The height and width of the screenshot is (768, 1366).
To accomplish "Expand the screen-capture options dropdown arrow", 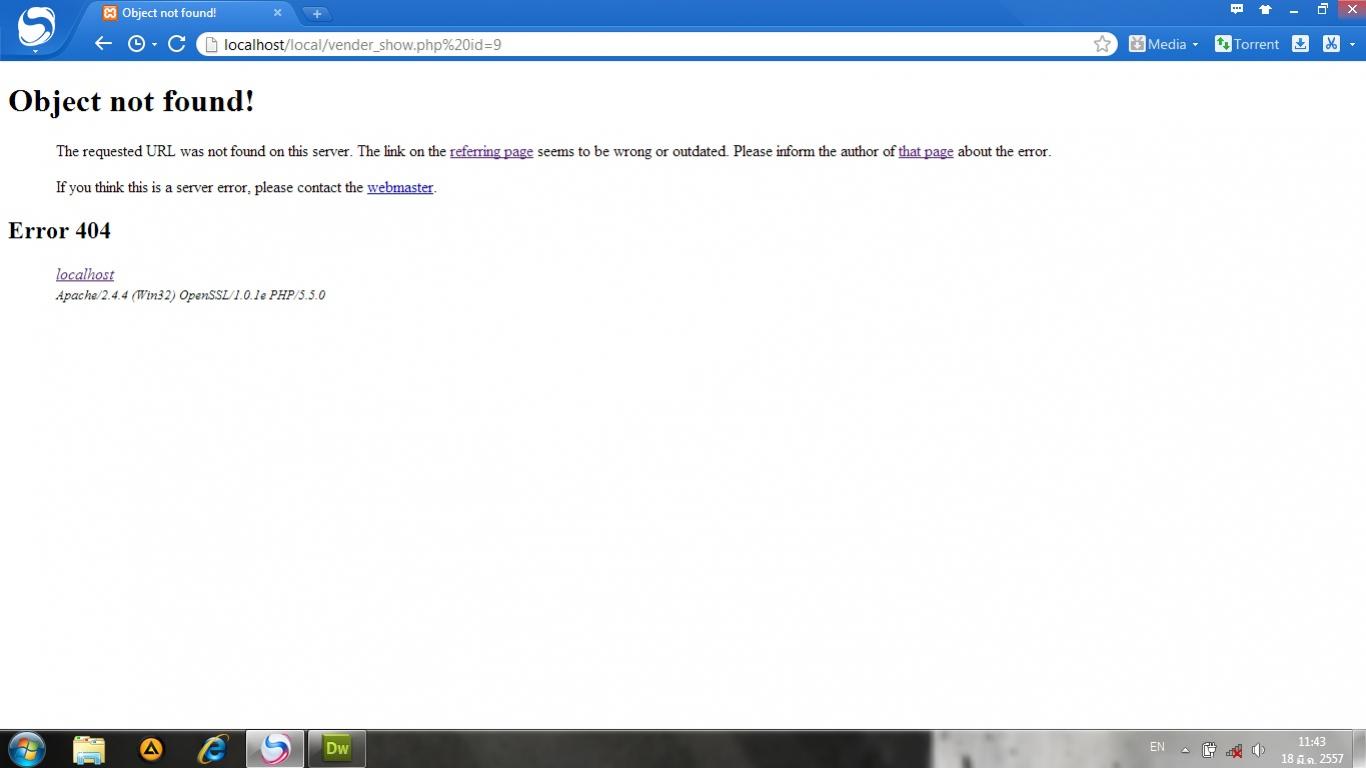I will point(1352,45).
